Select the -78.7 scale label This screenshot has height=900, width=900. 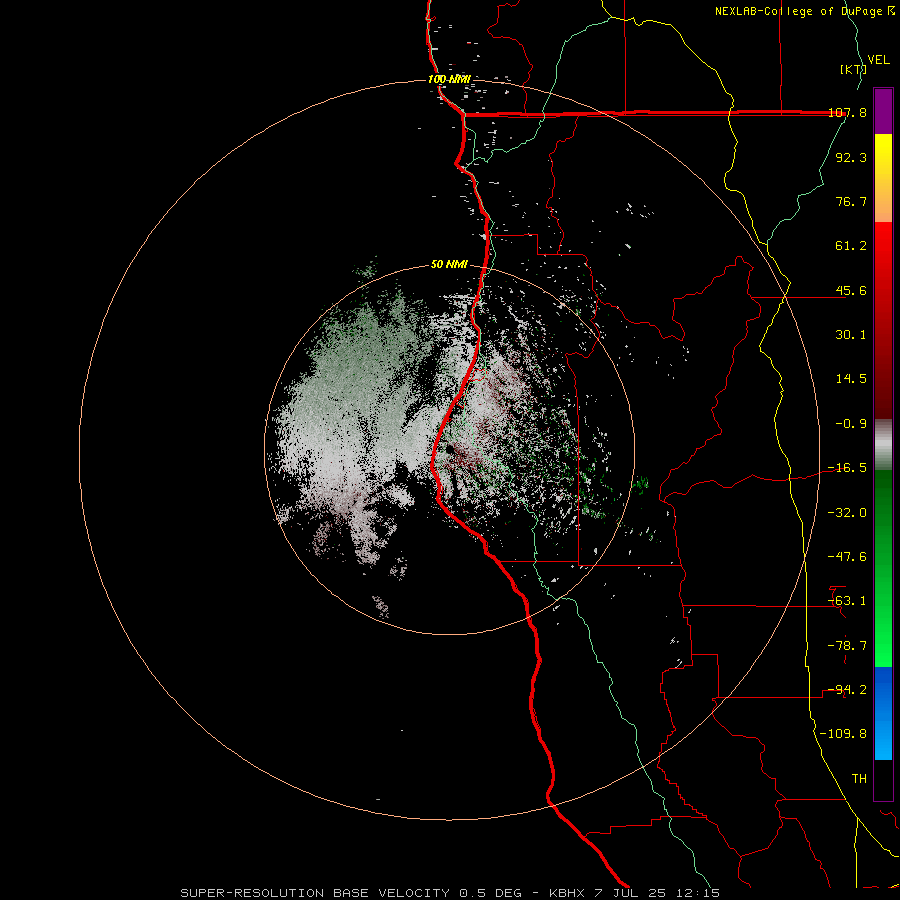(x=847, y=646)
